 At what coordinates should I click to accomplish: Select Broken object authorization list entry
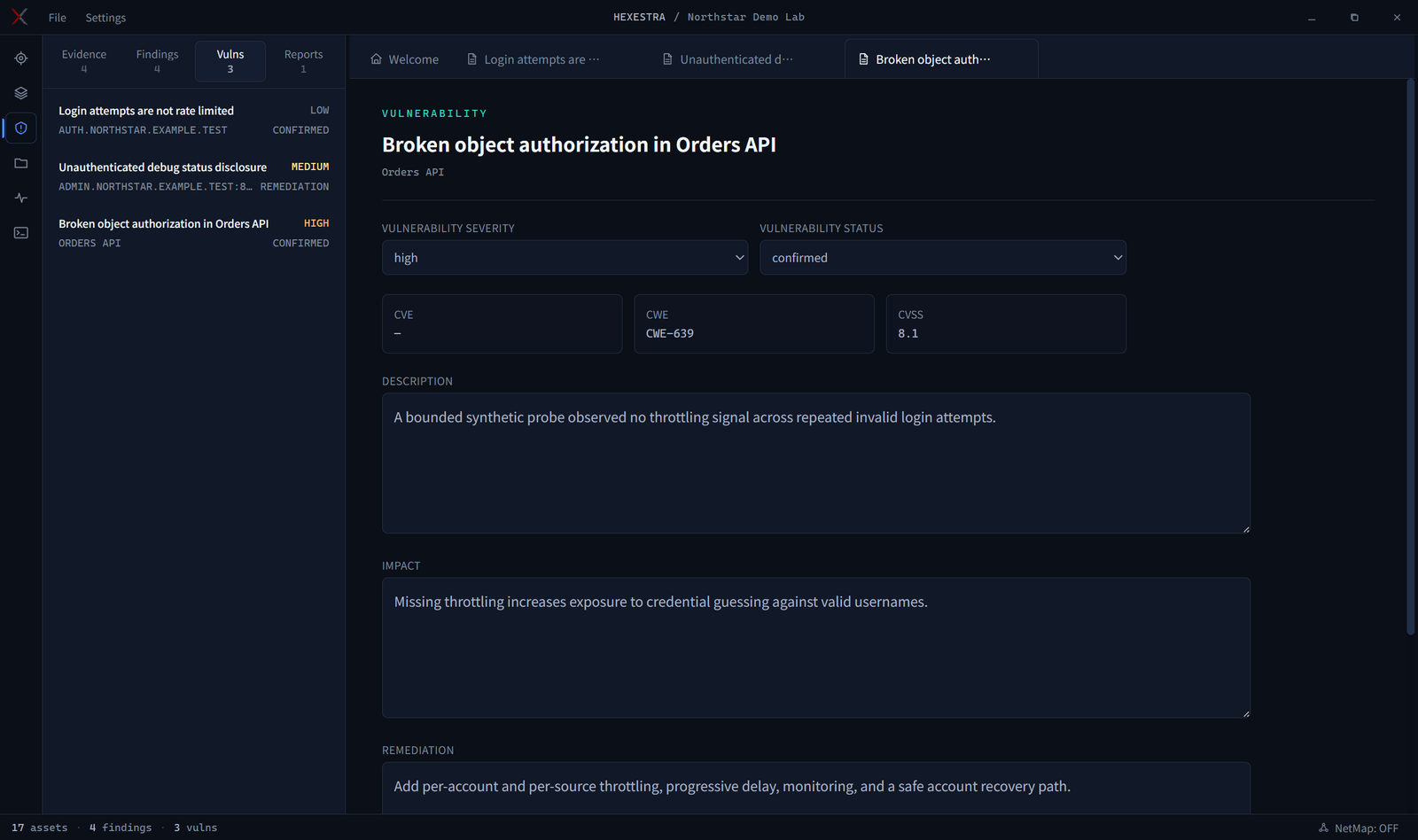[x=194, y=233]
